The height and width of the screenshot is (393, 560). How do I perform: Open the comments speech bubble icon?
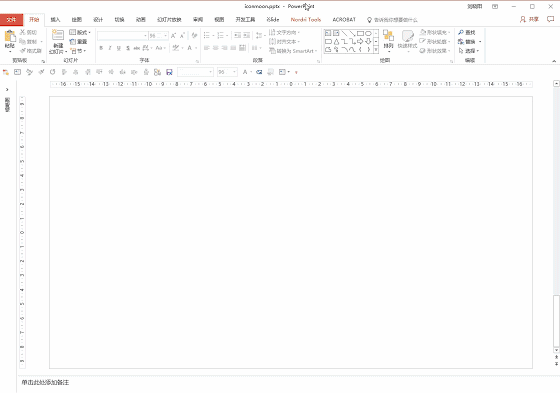click(x=550, y=19)
